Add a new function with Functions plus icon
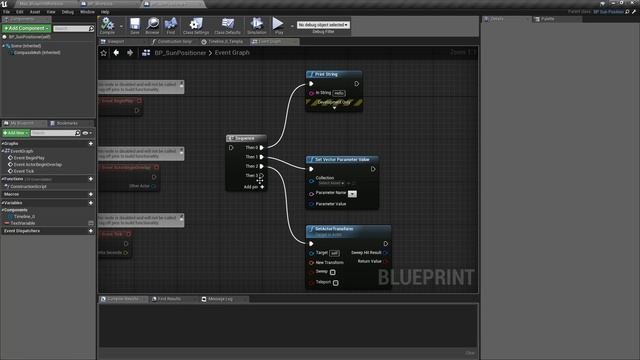The height and width of the screenshot is (360, 640). coord(91,179)
